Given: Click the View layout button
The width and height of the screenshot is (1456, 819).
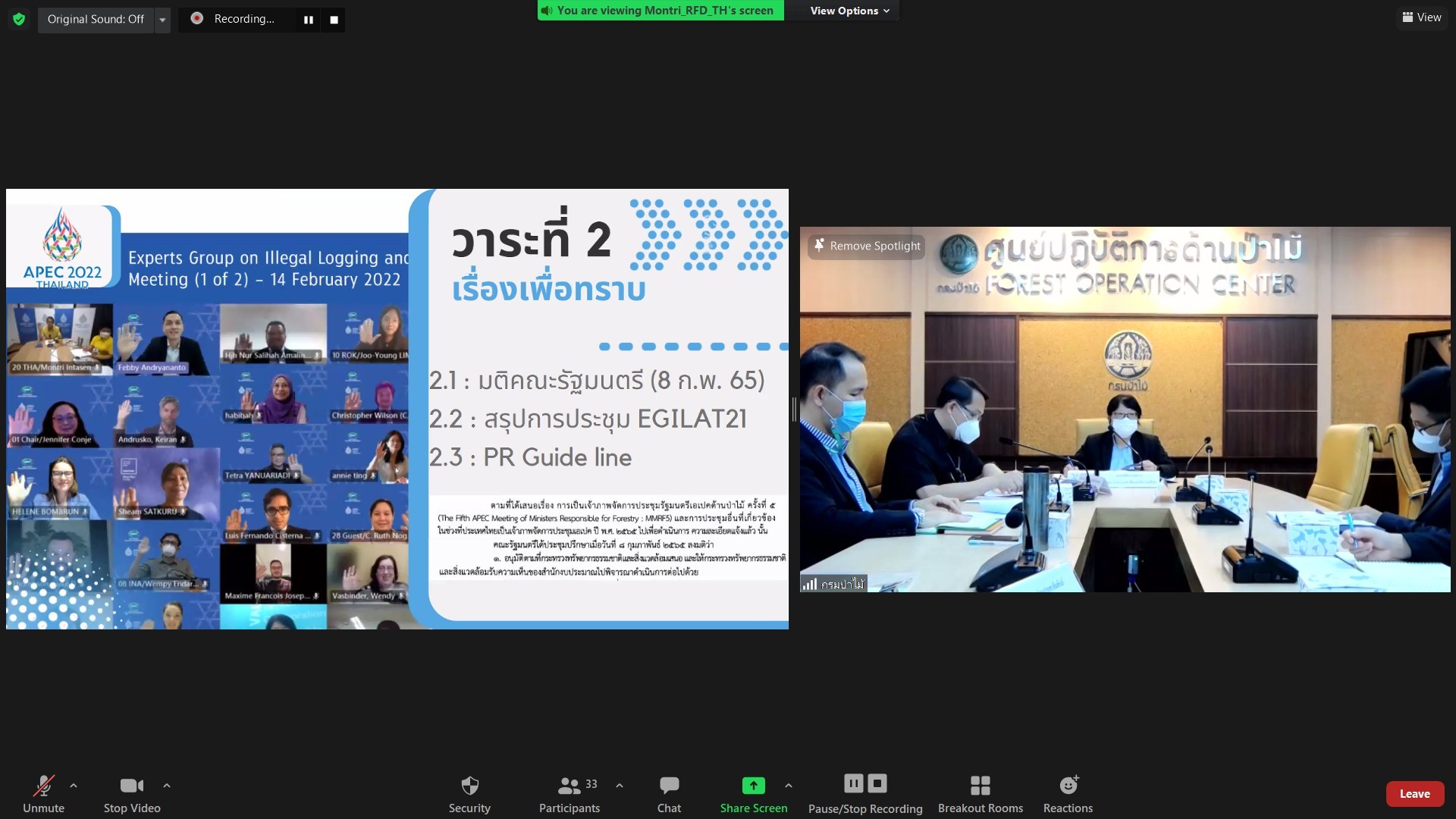Looking at the screenshot, I should 1421,17.
